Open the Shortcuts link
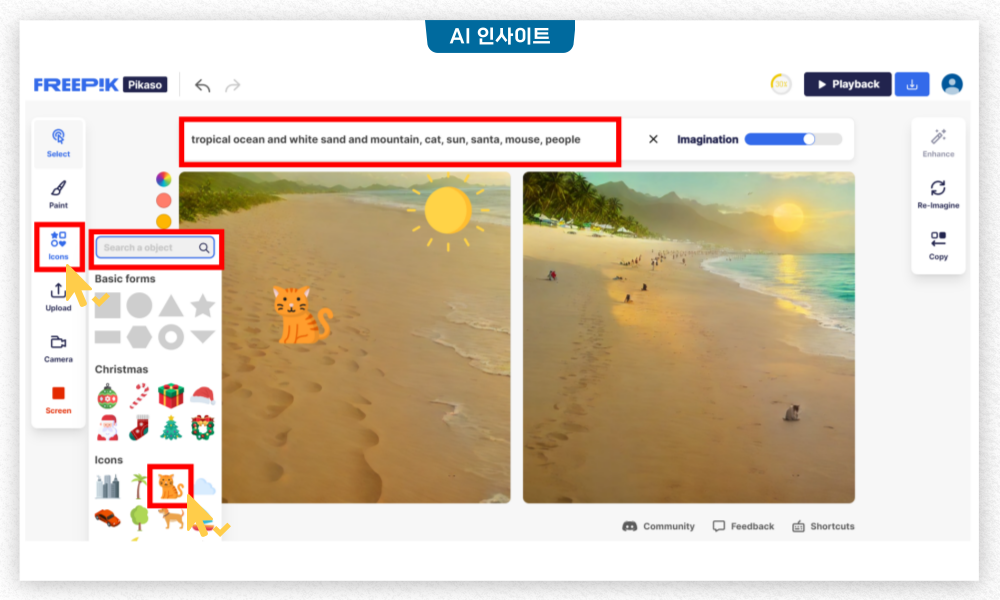1000x600 pixels. point(823,526)
